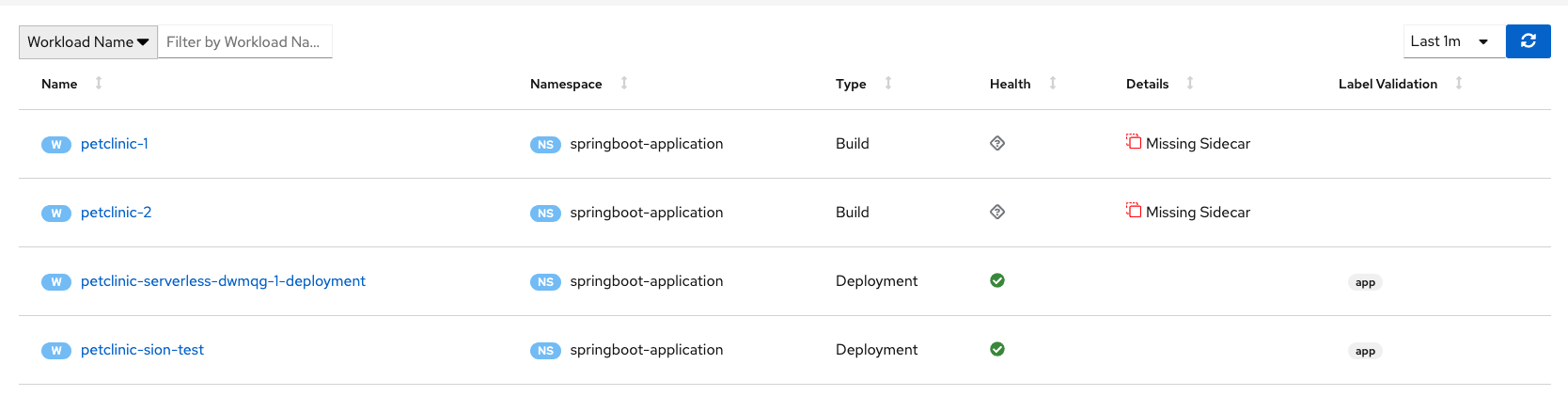
Task: Click the Name column header
Action: coord(59,84)
